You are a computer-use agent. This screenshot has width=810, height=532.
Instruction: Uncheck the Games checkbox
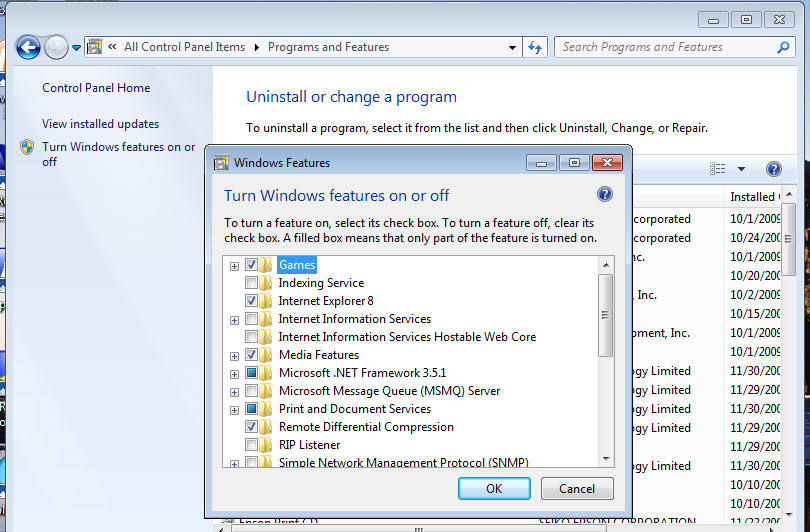(251, 265)
